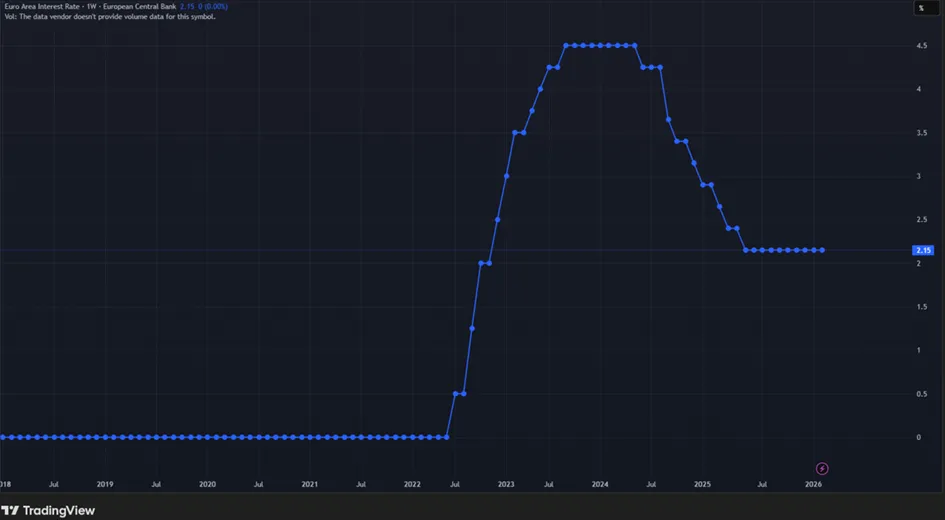945x520 pixels.
Task: Click the 4.5 price axis label
Action: click(921, 46)
